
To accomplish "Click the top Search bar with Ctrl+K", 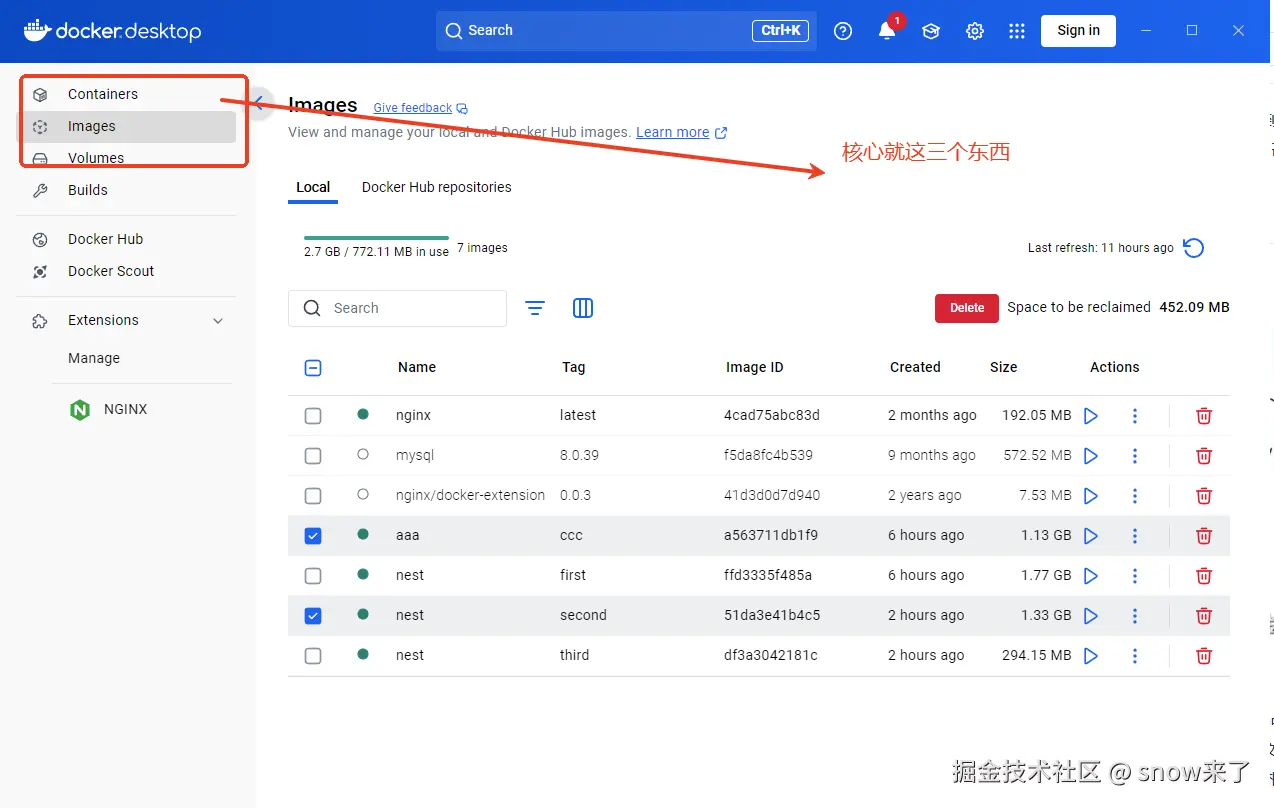I will click(x=626, y=31).
